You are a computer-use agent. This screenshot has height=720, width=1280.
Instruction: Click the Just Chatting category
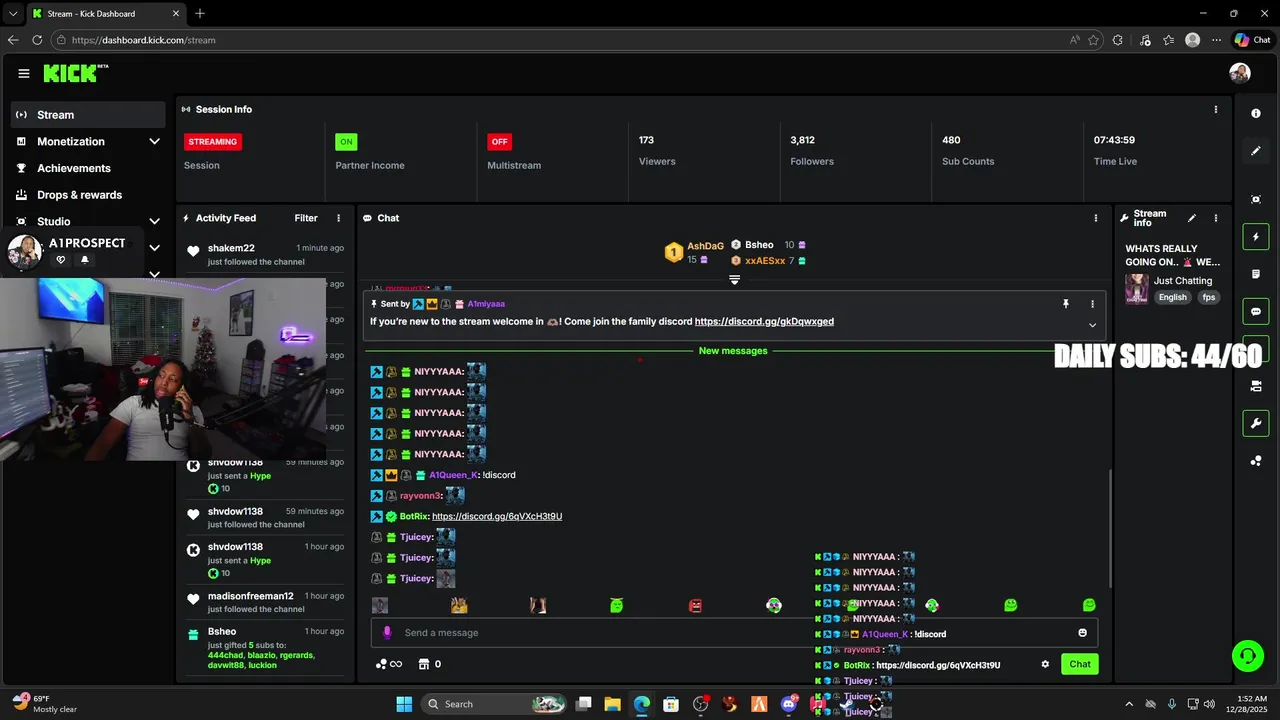point(1183,281)
